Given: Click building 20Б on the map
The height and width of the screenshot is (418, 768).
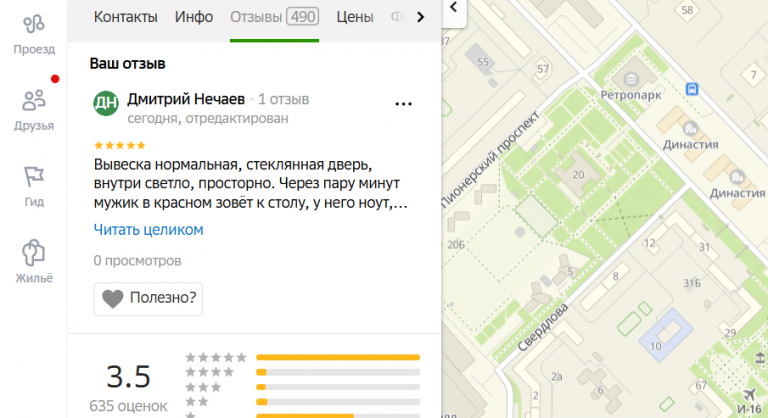Looking at the screenshot, I should [456, 245].
